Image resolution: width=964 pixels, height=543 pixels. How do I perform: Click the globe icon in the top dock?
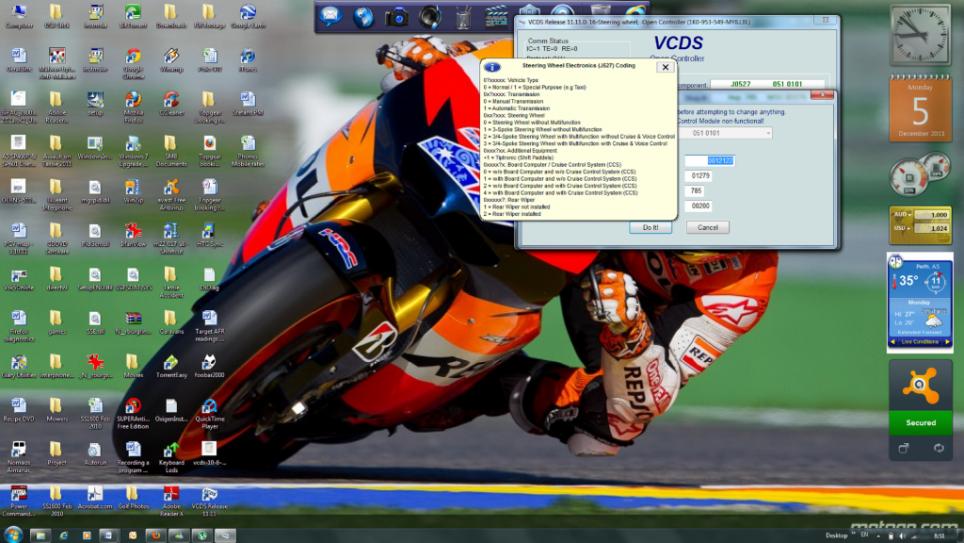point(363,17)
